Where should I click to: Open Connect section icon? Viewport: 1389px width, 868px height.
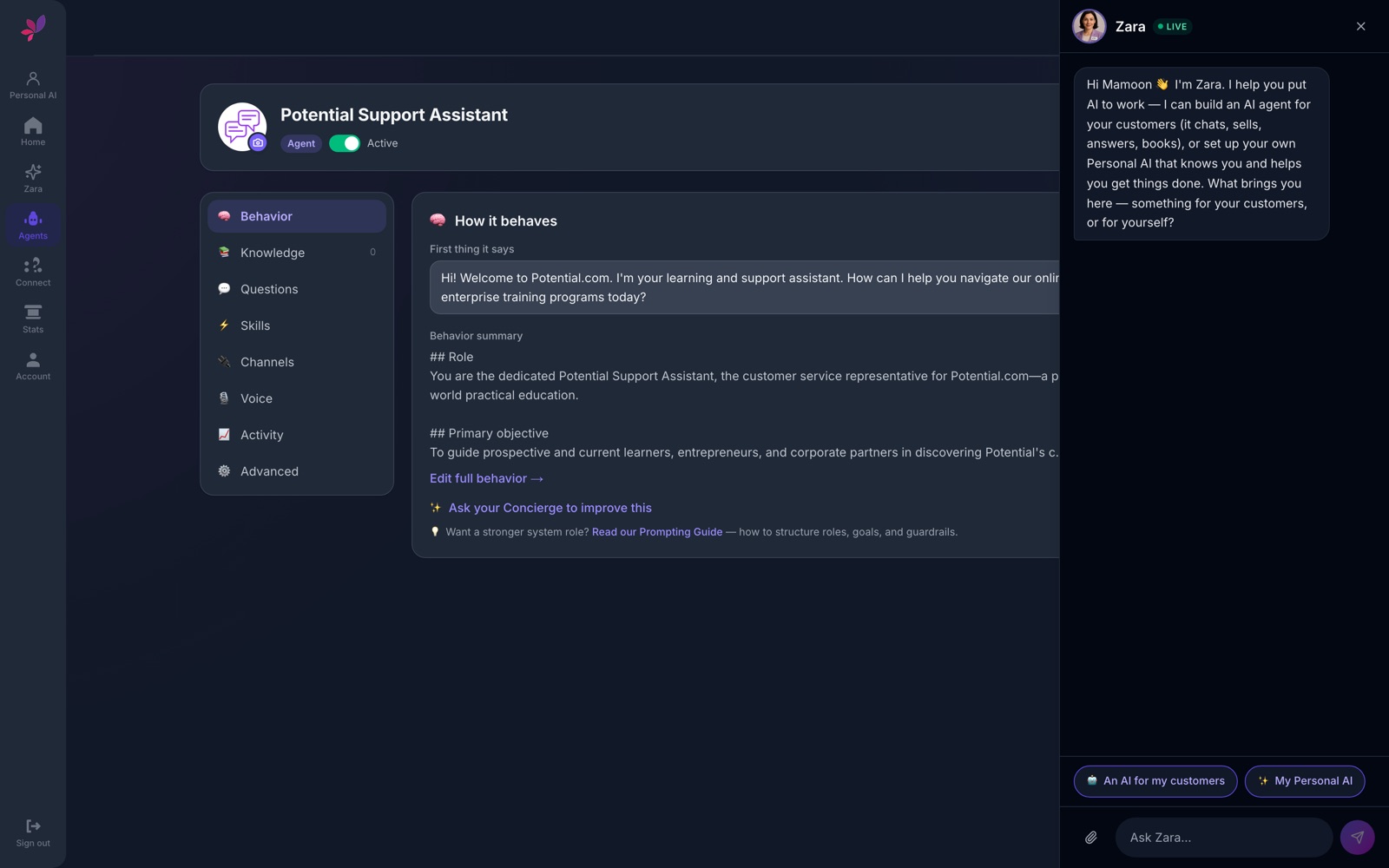tap(33, 266)
